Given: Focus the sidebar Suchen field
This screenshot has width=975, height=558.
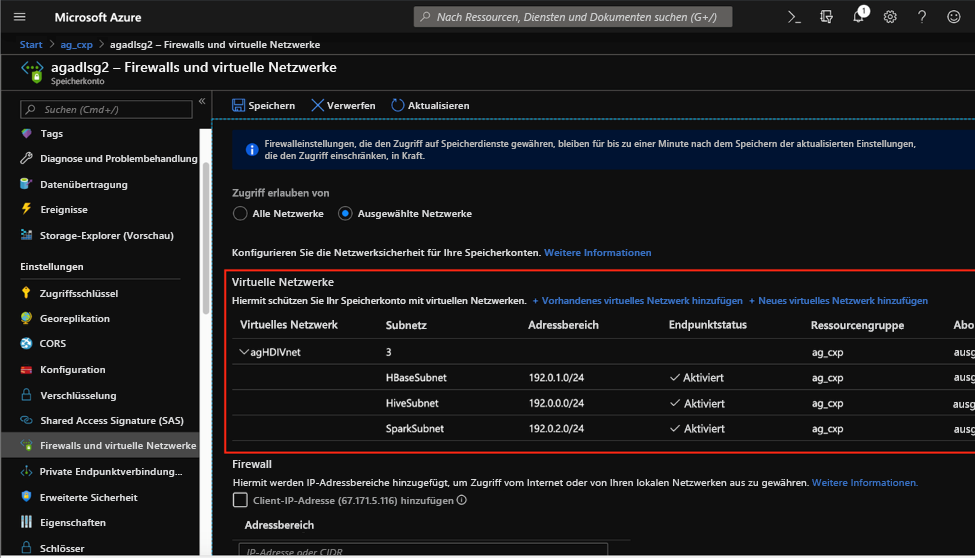Looking at the screenshot, I should pyautogui.click(x=106, y=109).
